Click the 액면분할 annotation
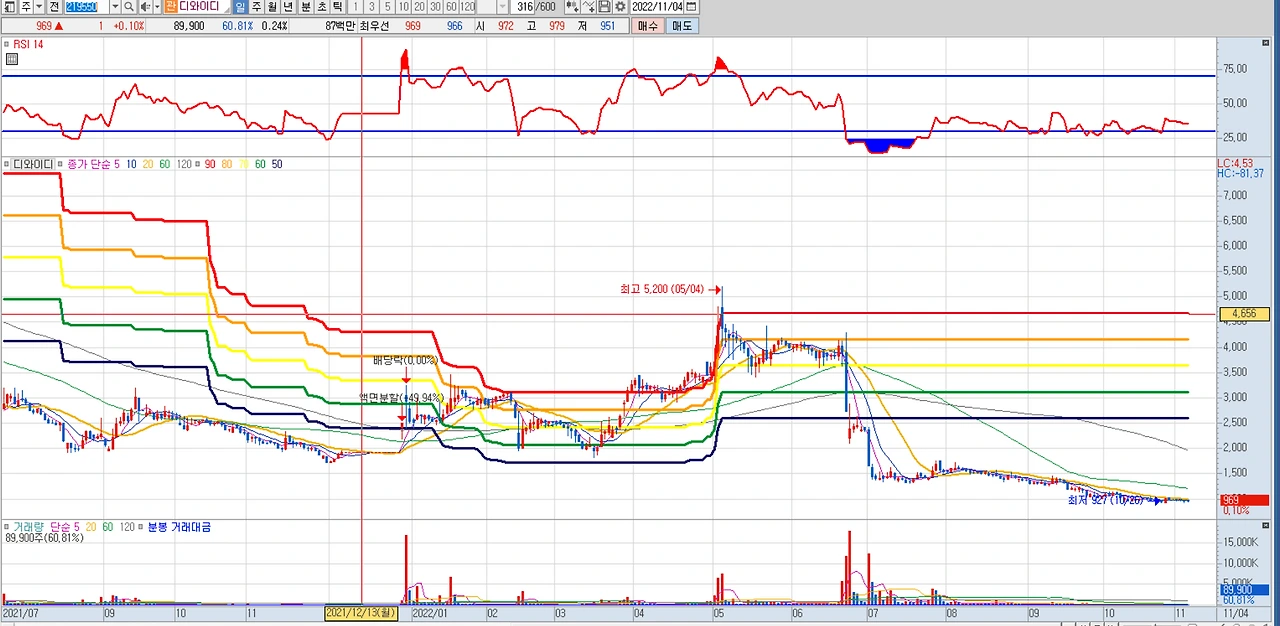Viewport: 1280px width, 626px height. pyautogui.click(x=404, y=397)
